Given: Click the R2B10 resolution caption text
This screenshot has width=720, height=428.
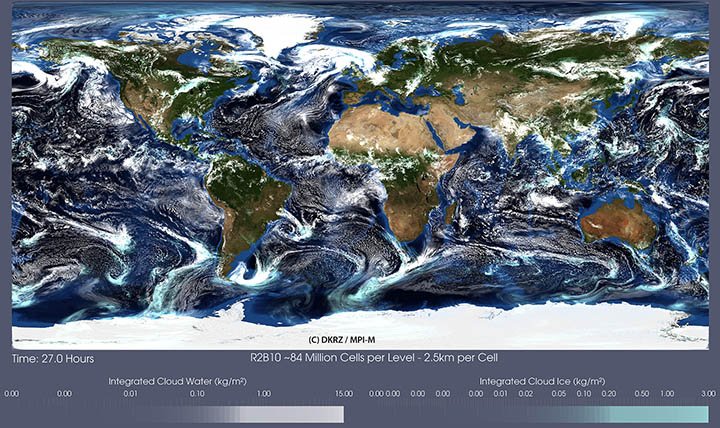Looking at the screenshot, I should [x=370, y=357].
